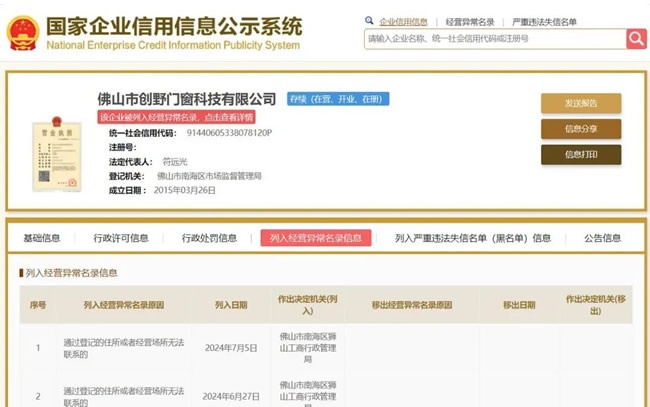650x407 pixels.
Task: Switch to the 列入经营异常名录信息 tab
Action: coord(316,238)
